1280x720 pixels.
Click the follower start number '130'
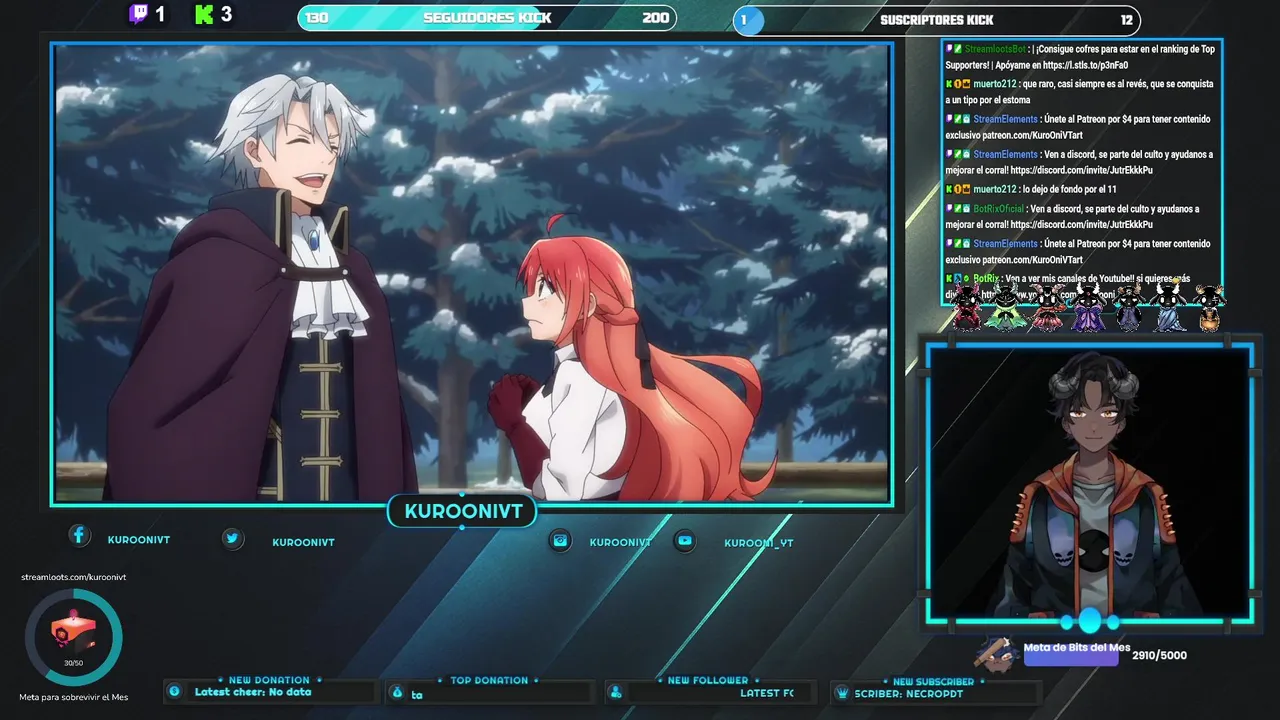[317, 18]
